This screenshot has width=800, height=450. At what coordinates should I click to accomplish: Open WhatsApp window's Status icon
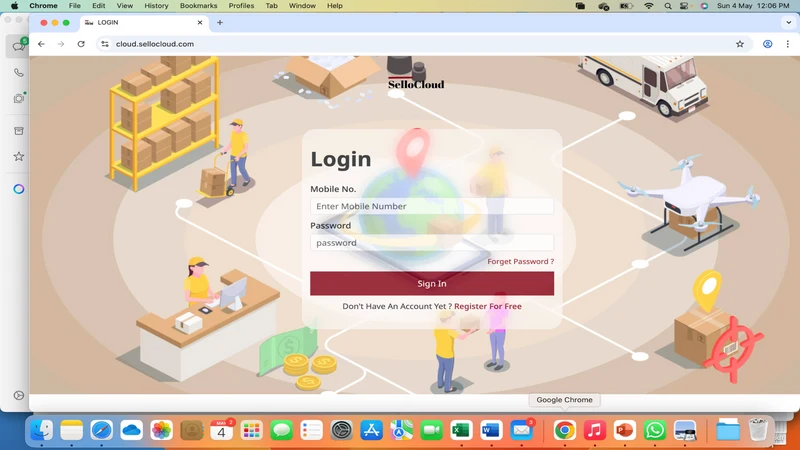tap(19, 98)
